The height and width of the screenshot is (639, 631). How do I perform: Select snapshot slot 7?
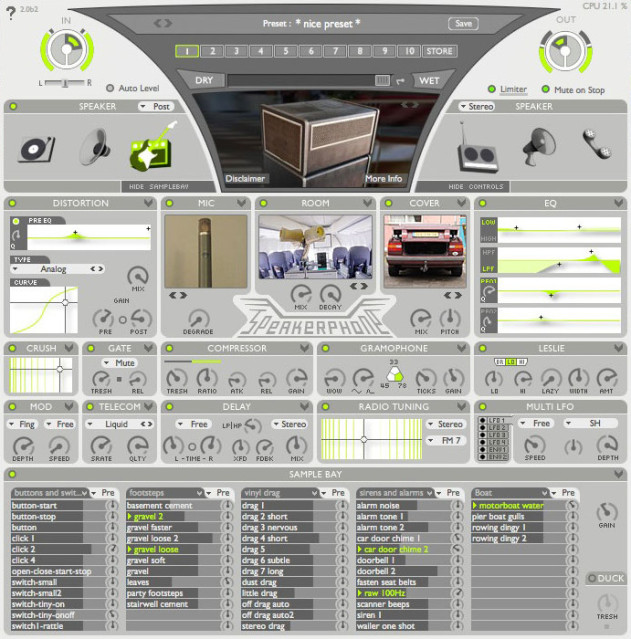(335, 51)
